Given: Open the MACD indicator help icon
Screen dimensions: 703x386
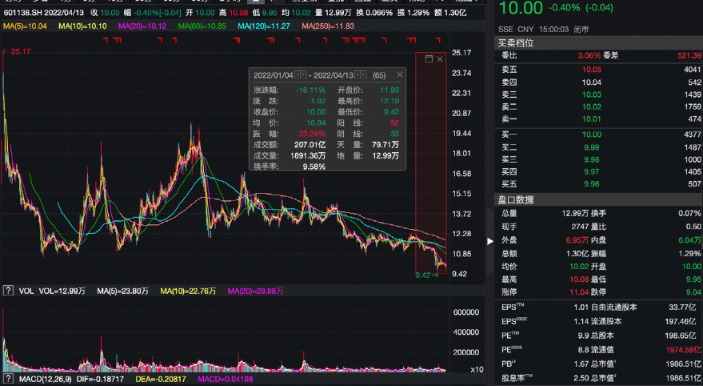Looking at the screenshot, I should pyautogui.click(x=8, y=379).
